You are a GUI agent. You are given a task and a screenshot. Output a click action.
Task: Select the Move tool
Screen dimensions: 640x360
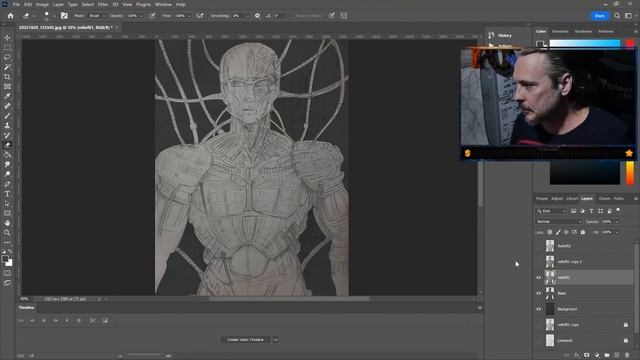[7, 38]
